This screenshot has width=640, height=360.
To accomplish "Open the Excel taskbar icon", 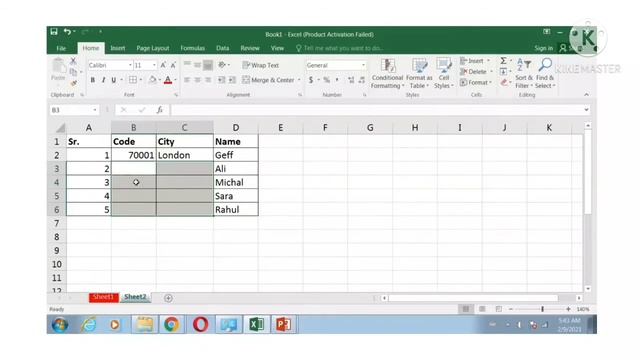I will [x=256, y=324].
